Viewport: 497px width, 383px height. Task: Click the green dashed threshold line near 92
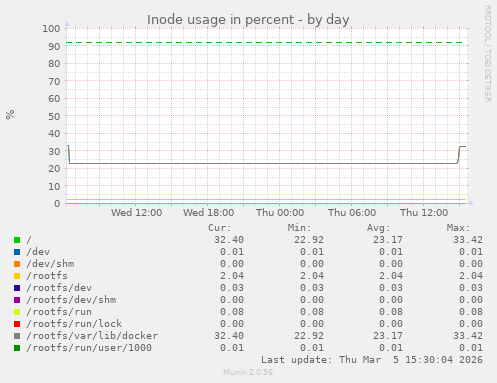click(264, 43)
